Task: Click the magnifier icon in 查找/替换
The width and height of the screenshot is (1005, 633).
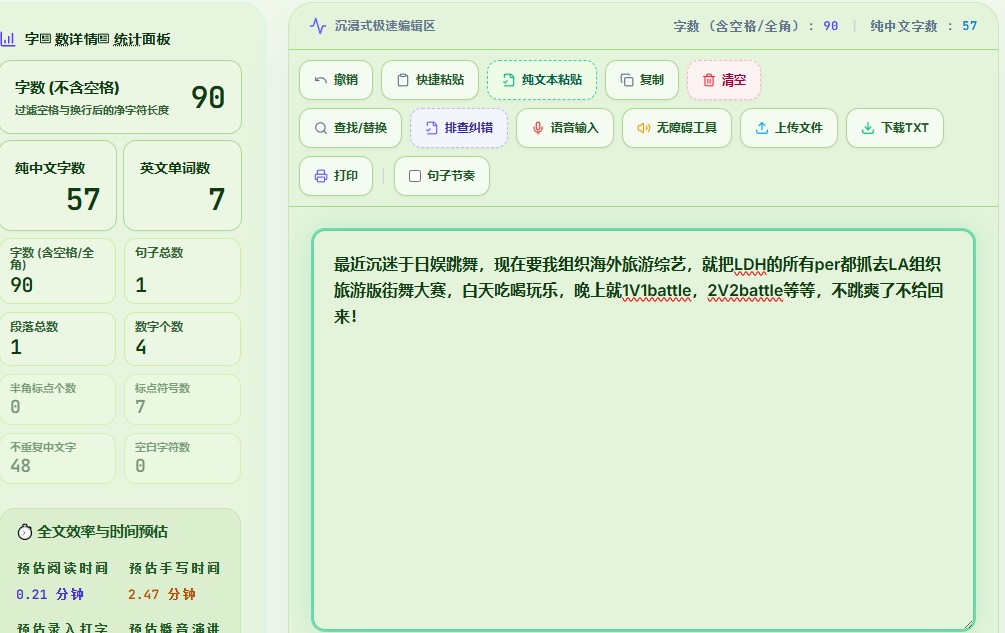Action: (x=320, y=128)
